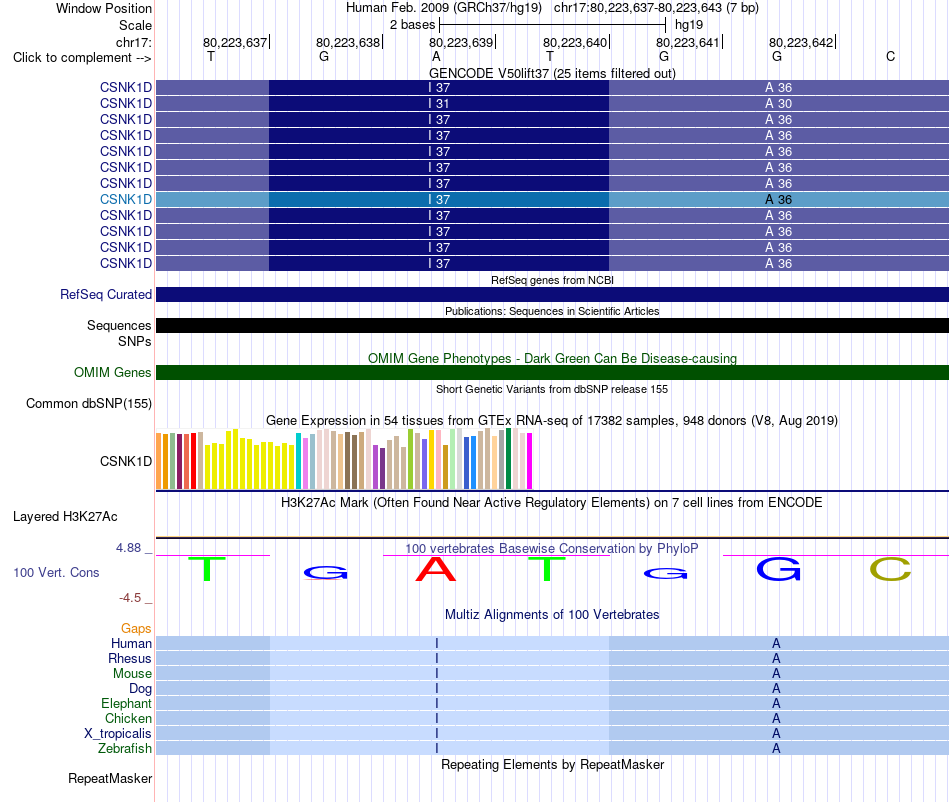Select the Rhesus species row label
950x802 pixels.
(x=130, y=658)
